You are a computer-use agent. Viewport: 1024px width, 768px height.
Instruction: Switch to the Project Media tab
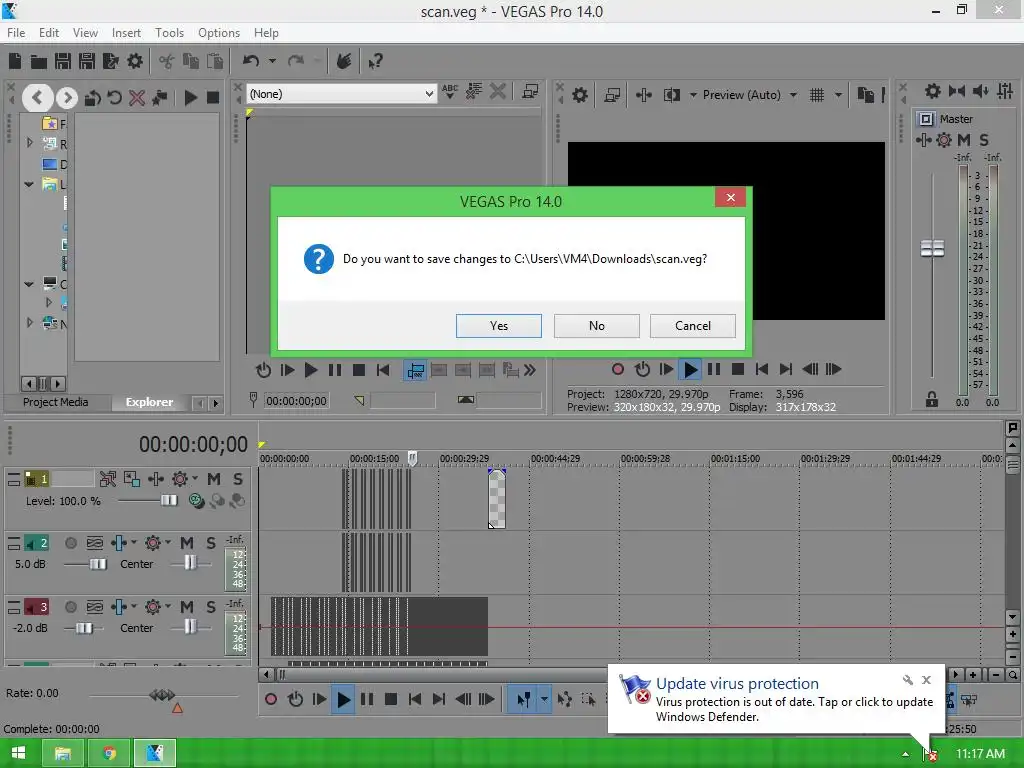(x=56, y=402)
